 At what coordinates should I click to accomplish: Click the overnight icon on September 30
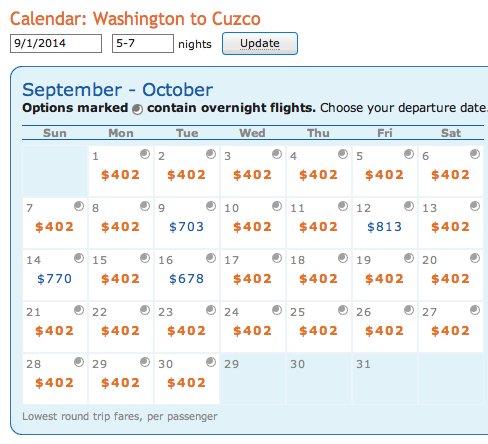click(211, 362)
